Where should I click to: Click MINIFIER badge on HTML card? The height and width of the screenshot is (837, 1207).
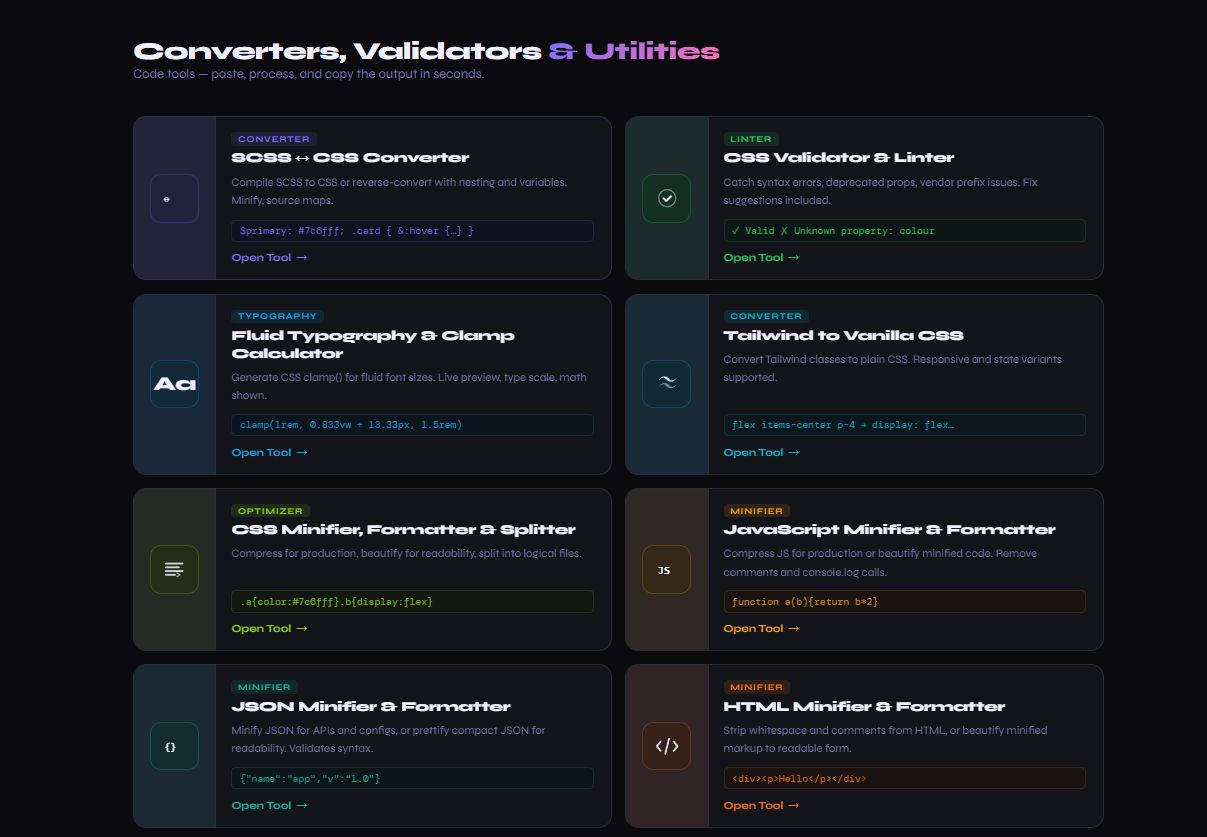click(x=757, y=687)
